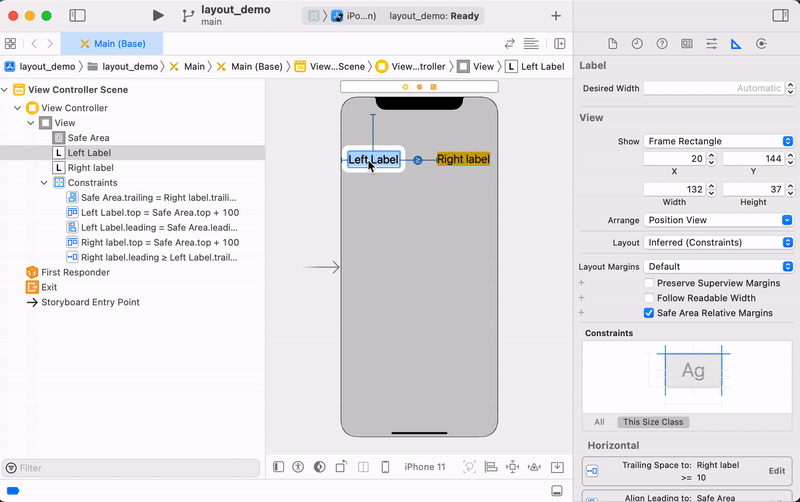800x502 pixels.
Task: Toggle the navigator sidebar button
Action: tap(77, 16)
